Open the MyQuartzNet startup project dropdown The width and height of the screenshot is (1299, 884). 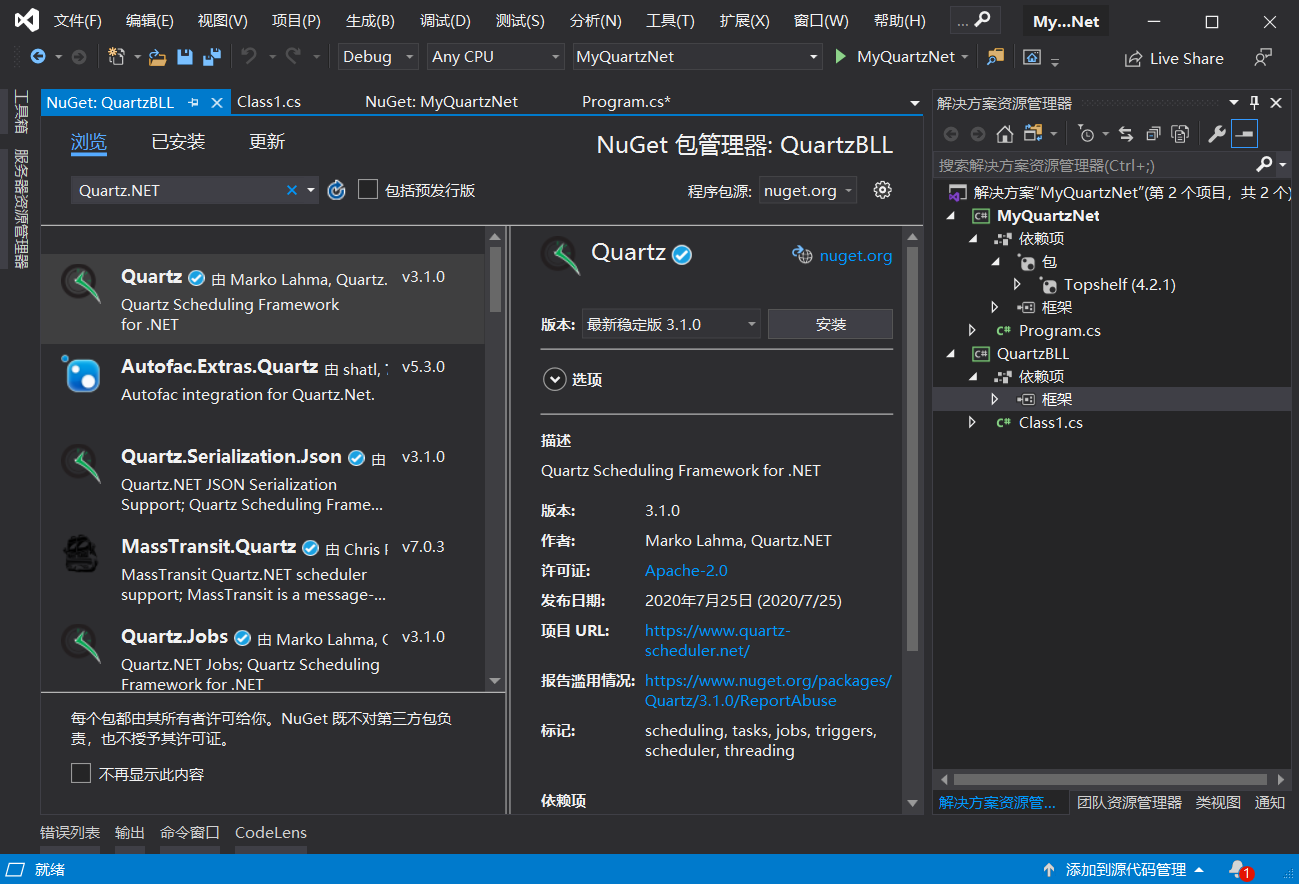(x=698, y=57)
